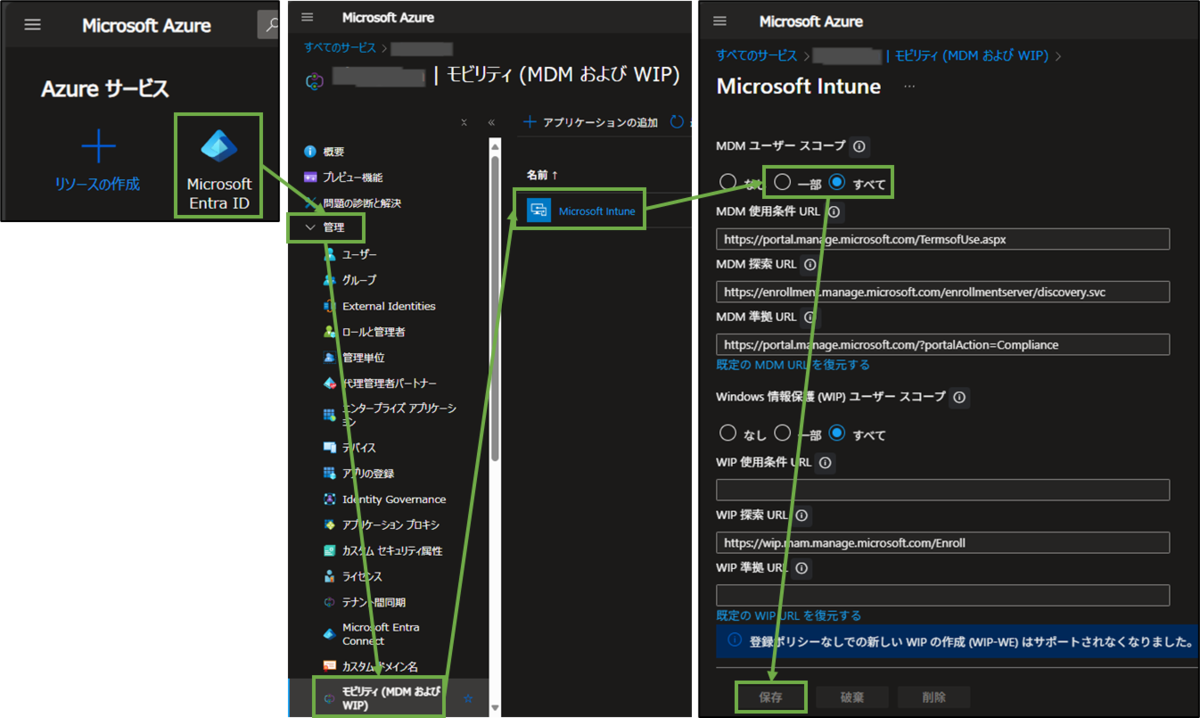Click the エンタープライズ アプリケーション grid icon

[330, 414]
